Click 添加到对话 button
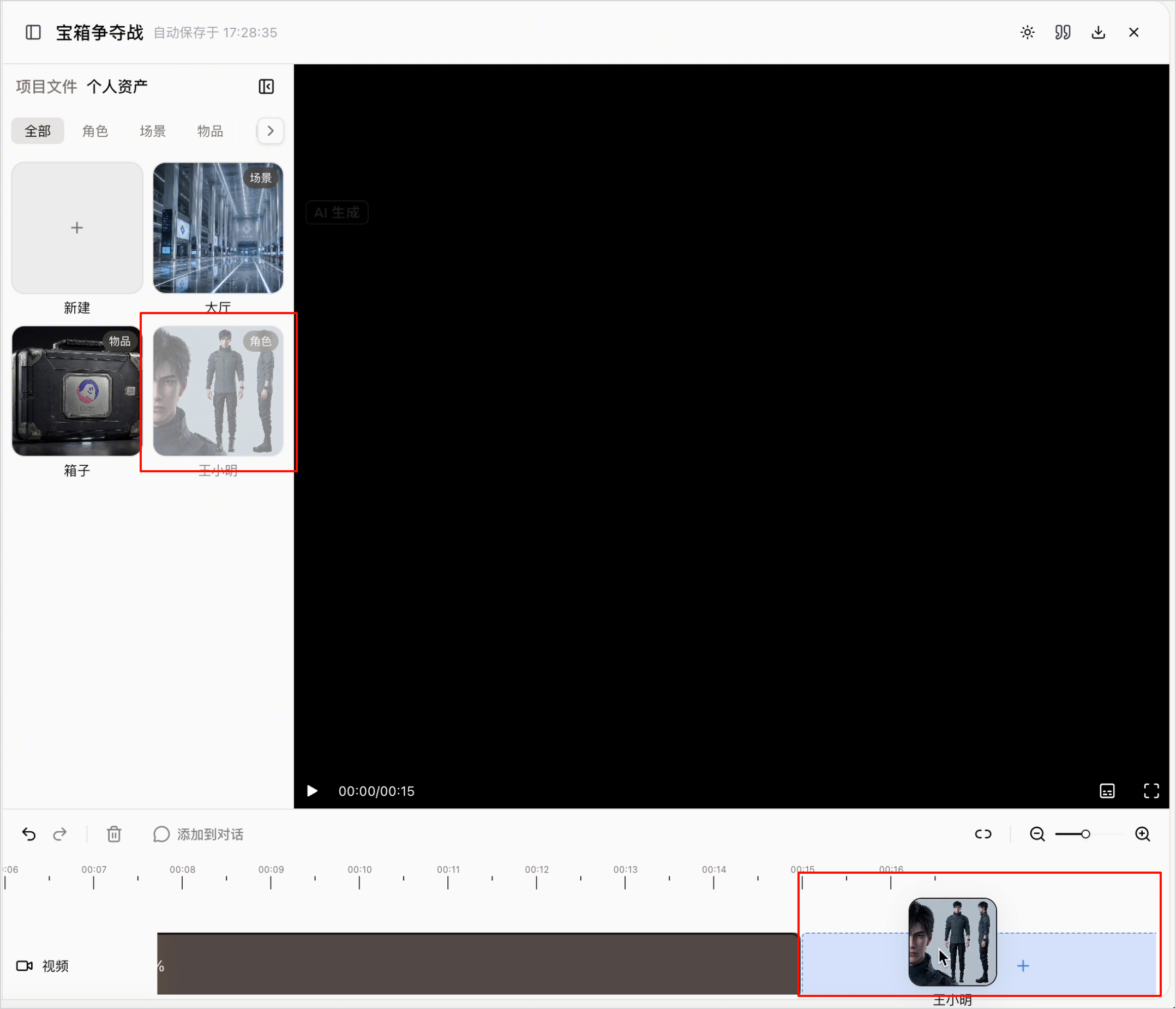Viewport: 1176px width, 1009px height. pyautogui.click(x=199, y=834)
